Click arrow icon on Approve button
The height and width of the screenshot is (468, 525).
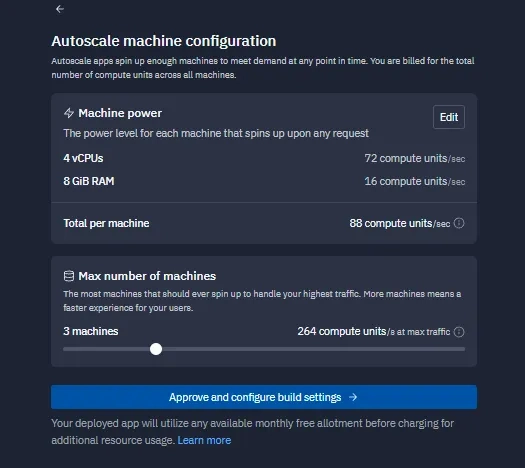pos(353,397)
